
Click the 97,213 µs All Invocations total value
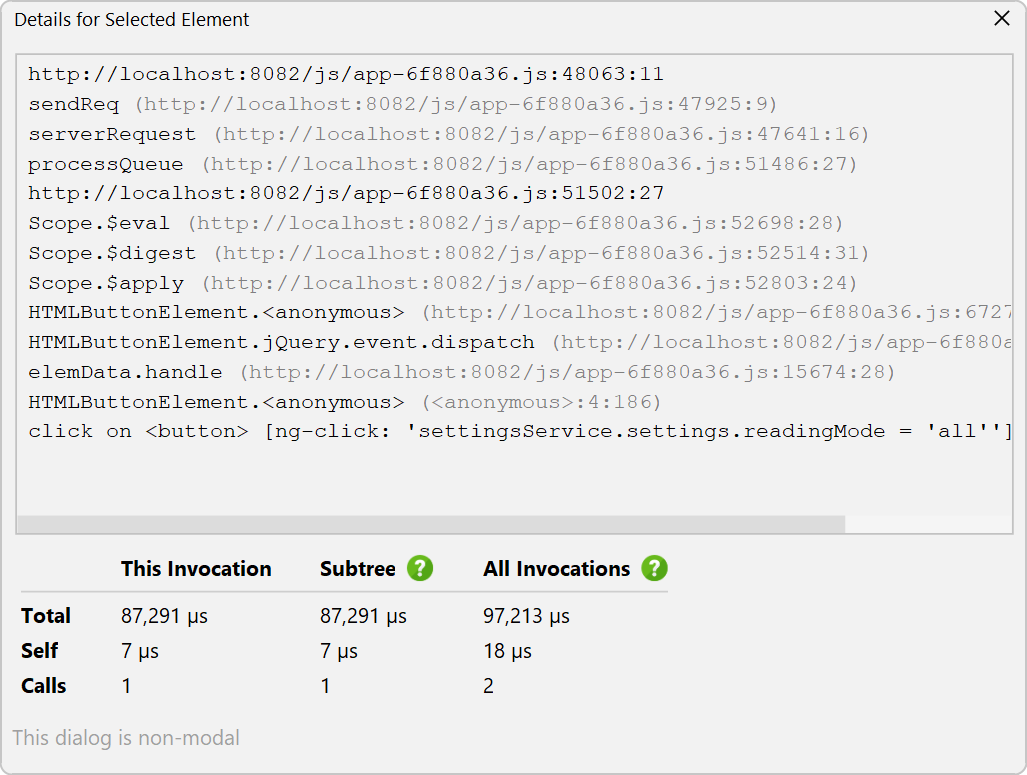click(526, 616)
